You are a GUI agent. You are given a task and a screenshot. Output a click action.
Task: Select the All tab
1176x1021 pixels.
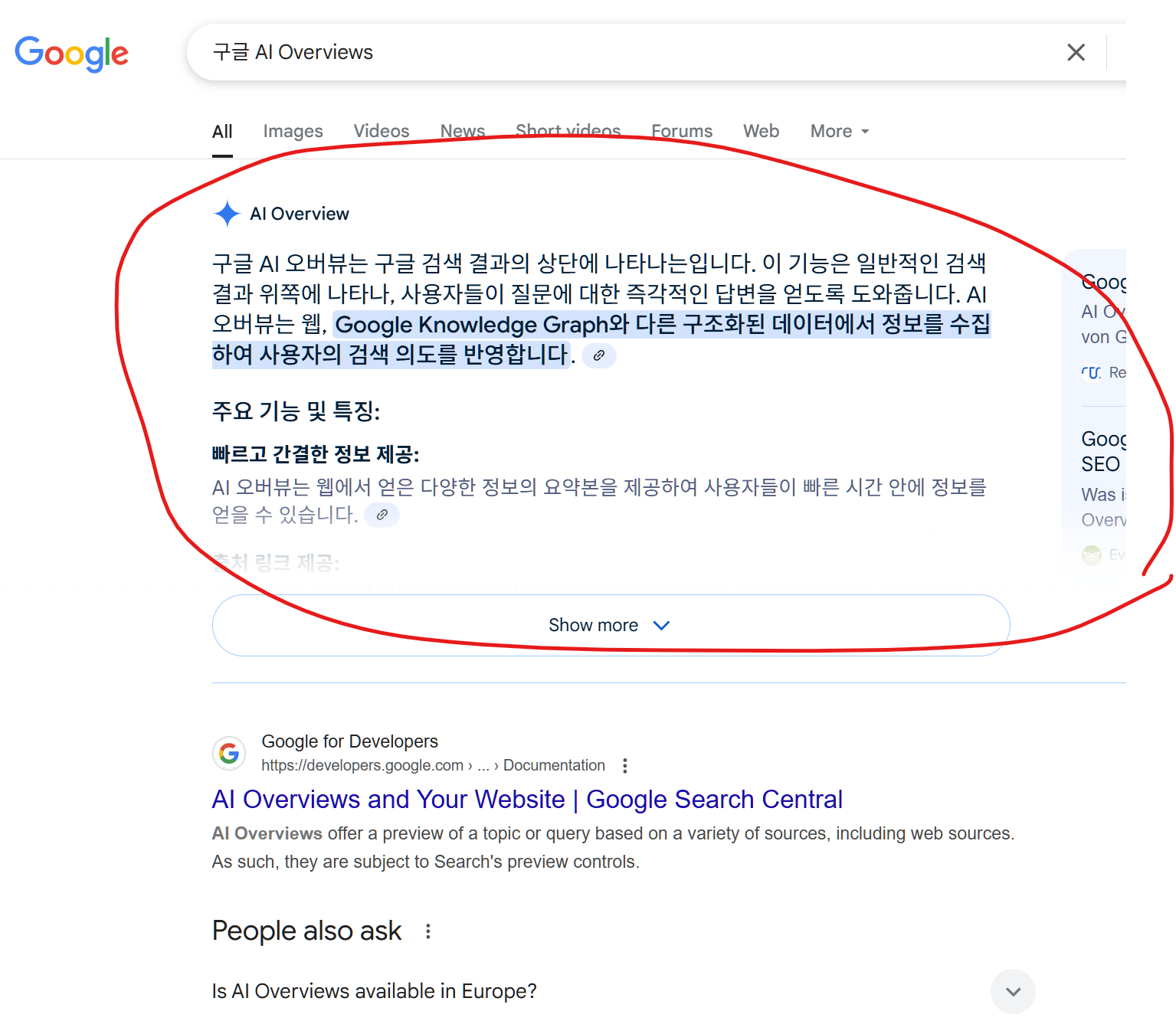click(222, 132)
